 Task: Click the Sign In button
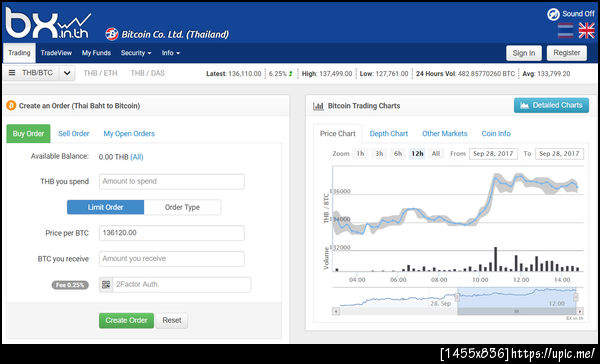[524, 53]
